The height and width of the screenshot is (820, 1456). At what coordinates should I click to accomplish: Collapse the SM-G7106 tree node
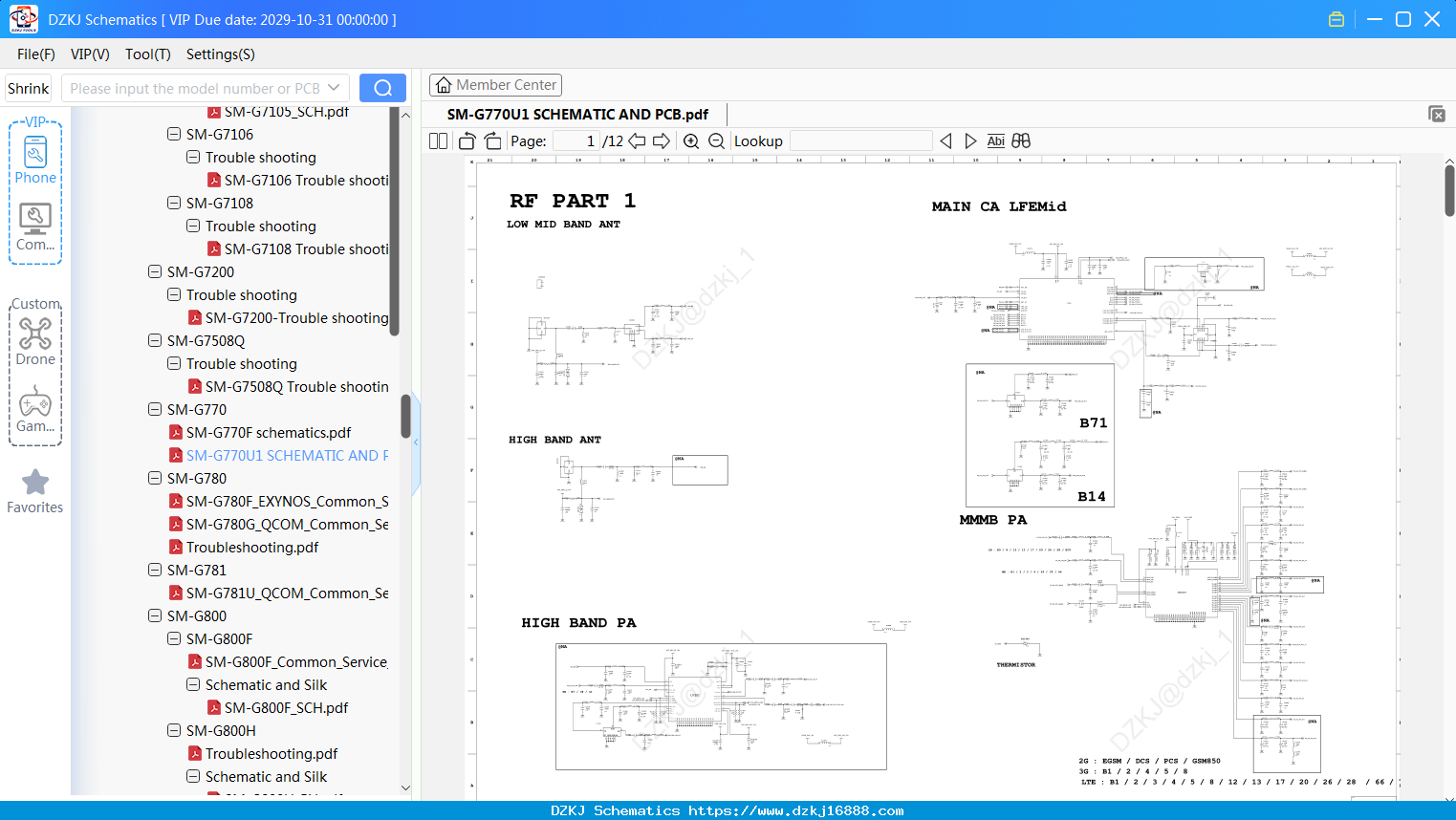[x=174, y=135]
